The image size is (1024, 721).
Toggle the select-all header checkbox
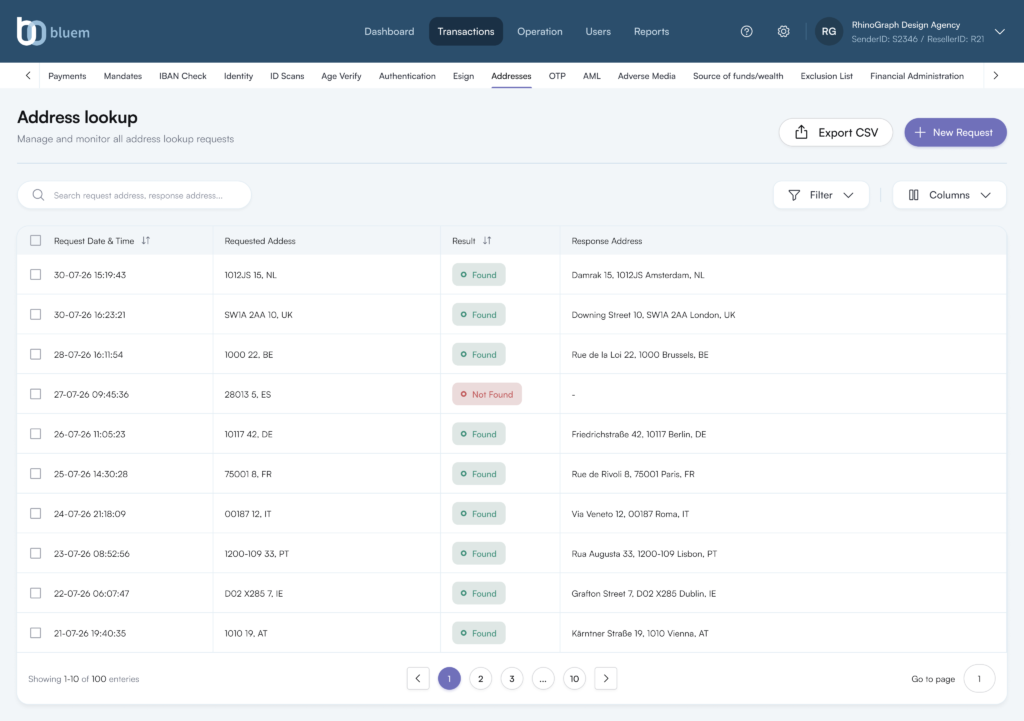click(x=35, y=240)
